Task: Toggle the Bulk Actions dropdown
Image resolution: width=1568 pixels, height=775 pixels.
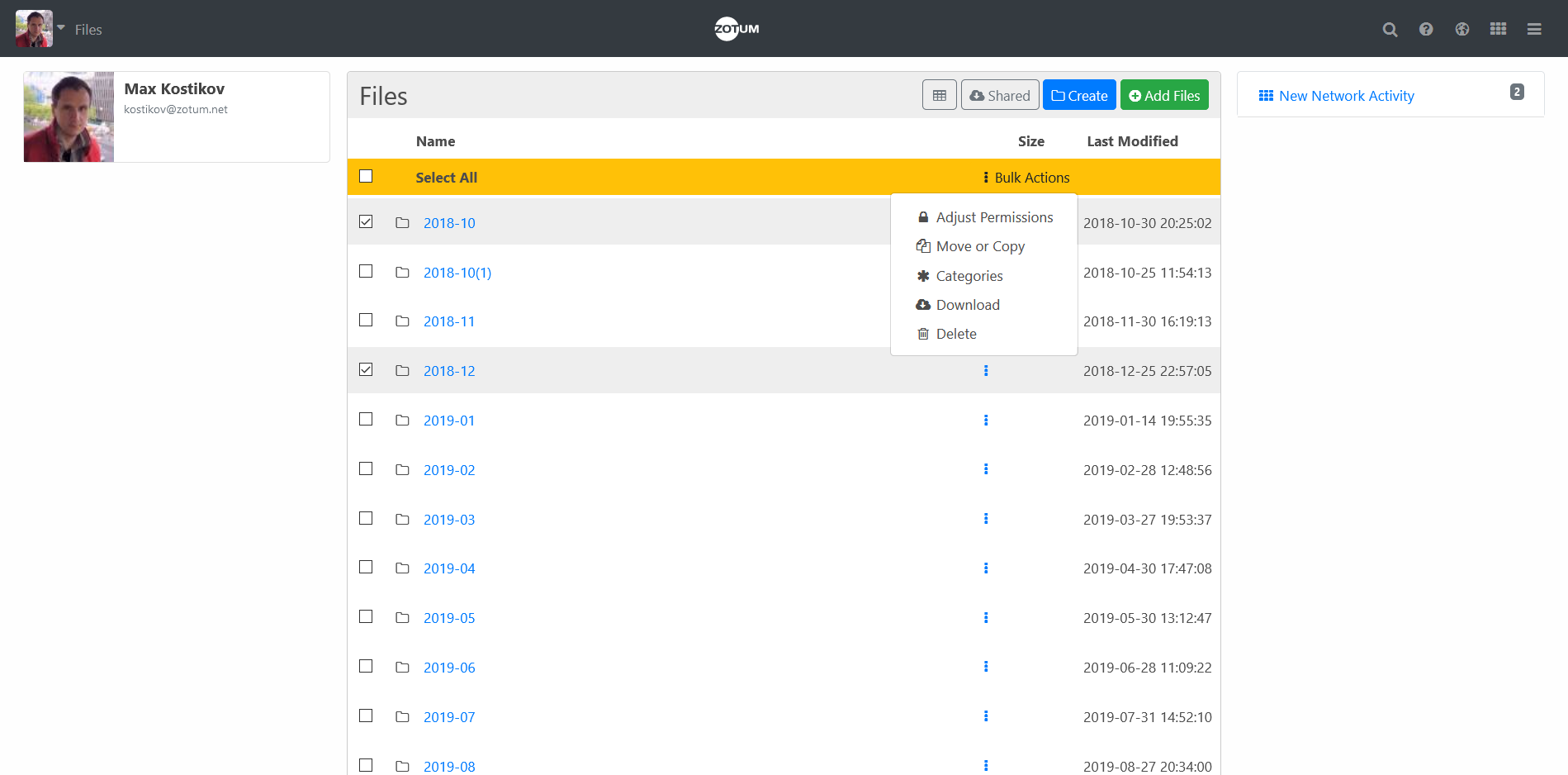Action: 1026,178
